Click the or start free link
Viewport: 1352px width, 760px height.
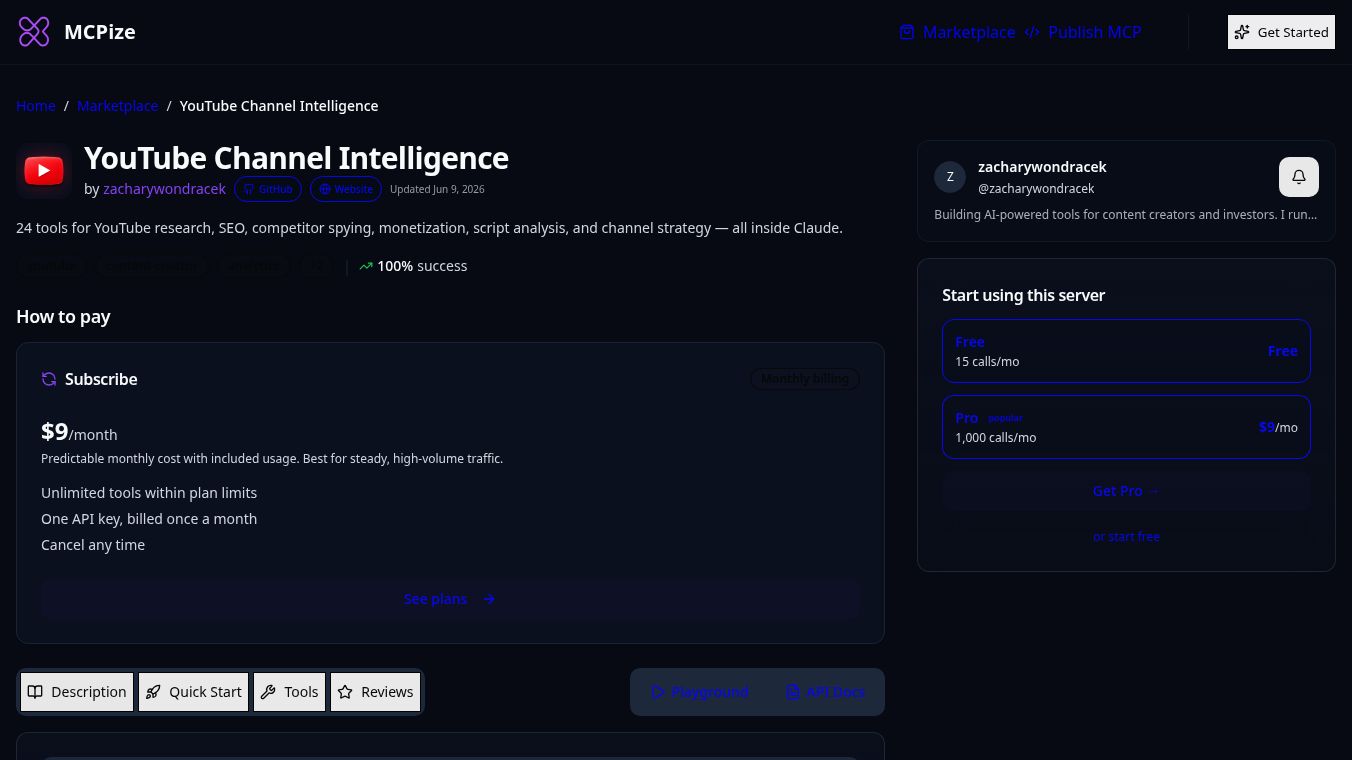pos(1126,537)
